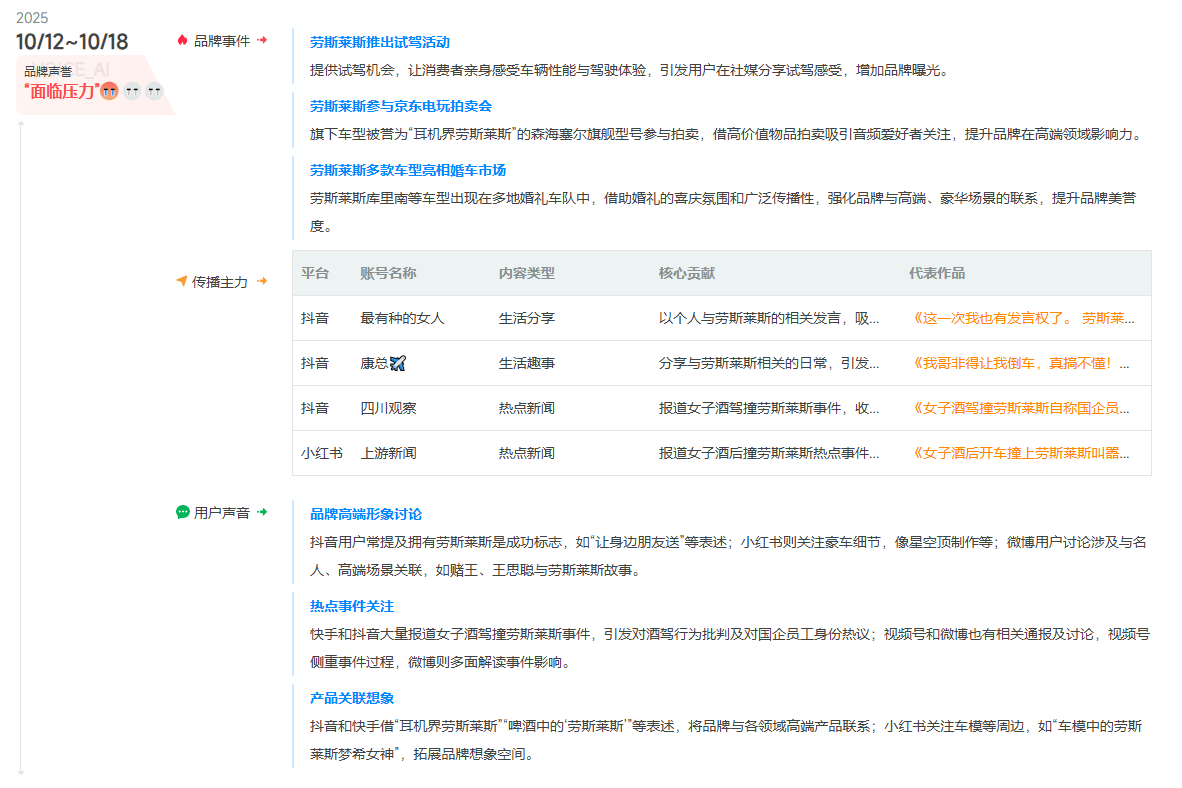
Task: Click the green chat bubble icon beside 用户声音
Action: [183, 512]
